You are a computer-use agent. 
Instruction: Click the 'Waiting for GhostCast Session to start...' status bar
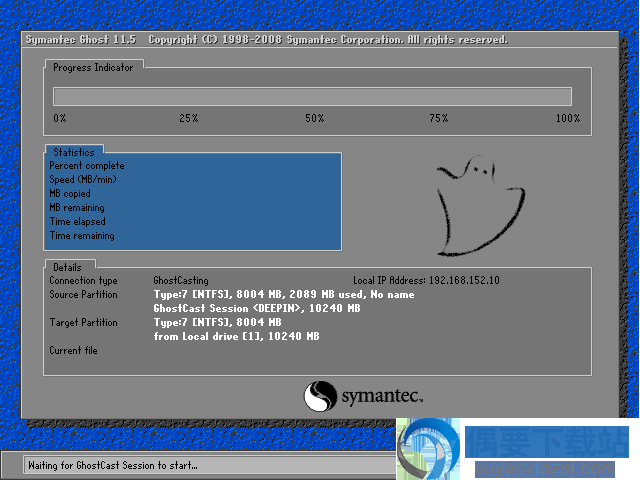[x=210, y=466]
